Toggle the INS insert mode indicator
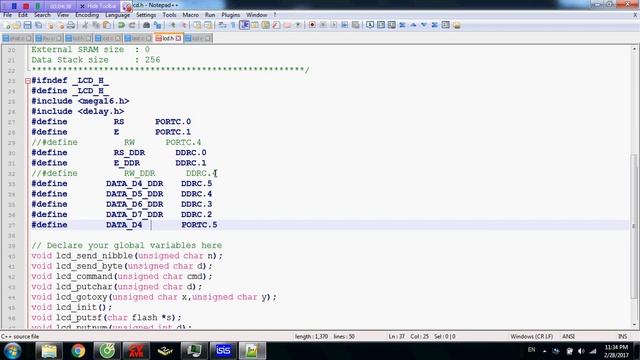The width and height of the screenshot is (640, 360). (622, 336)
